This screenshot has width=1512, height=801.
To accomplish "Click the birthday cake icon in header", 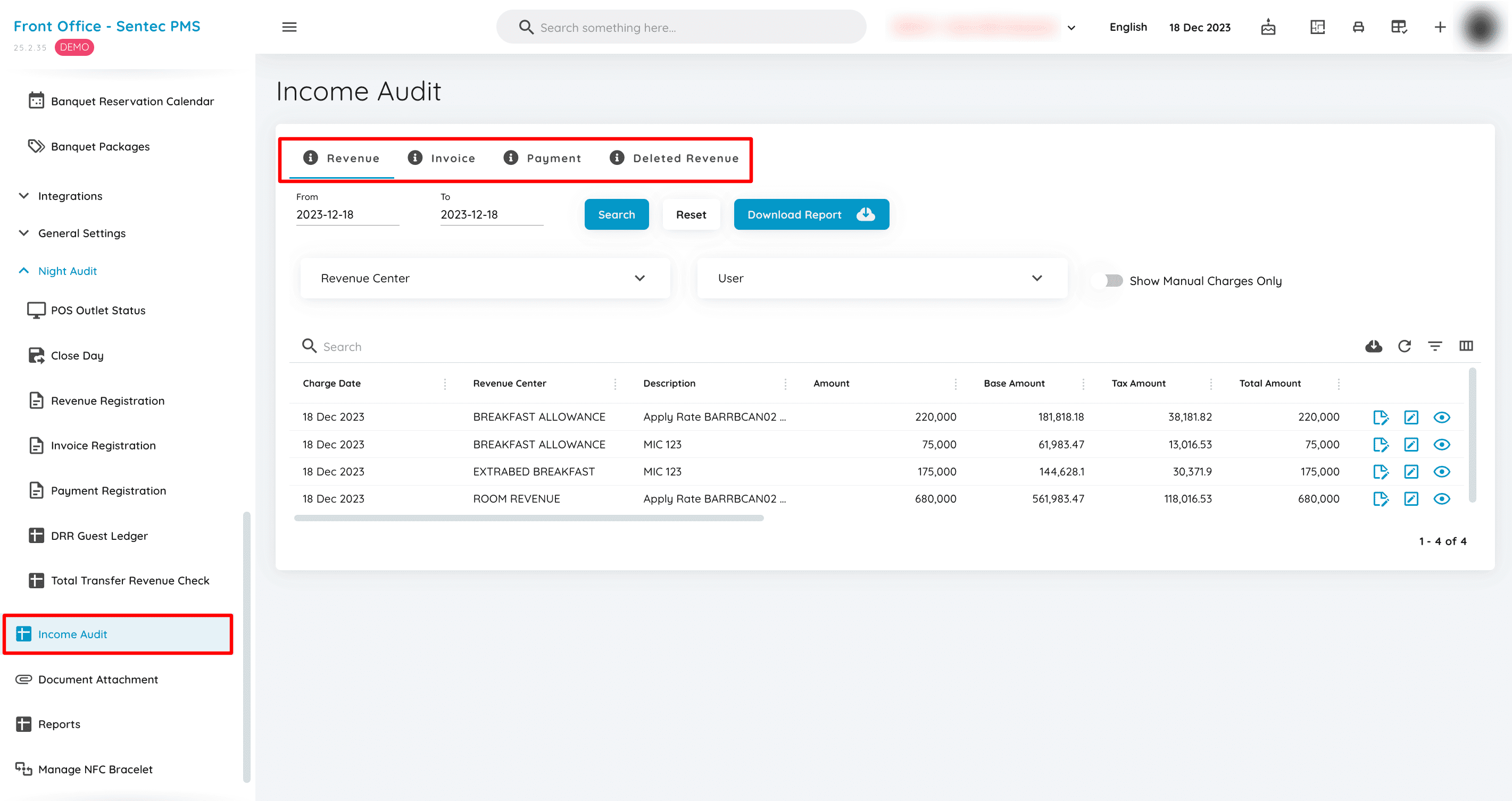I will click(x=1268, y=27).
